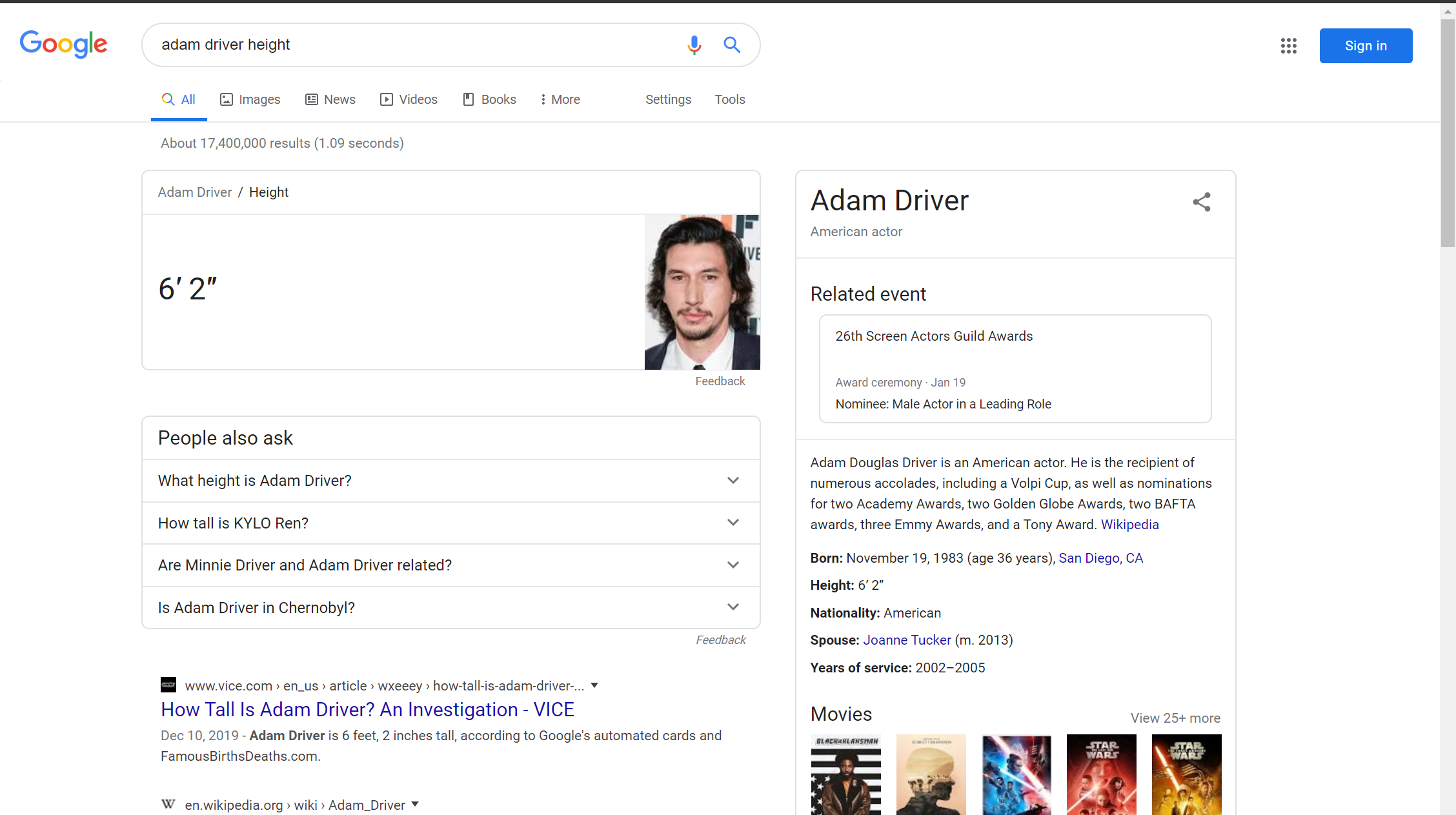The image size is (1456, 815).
Task: Open 'How Tall Is Adam Driver? An Investigation - VICE'
Action: [x=367, y=709]
